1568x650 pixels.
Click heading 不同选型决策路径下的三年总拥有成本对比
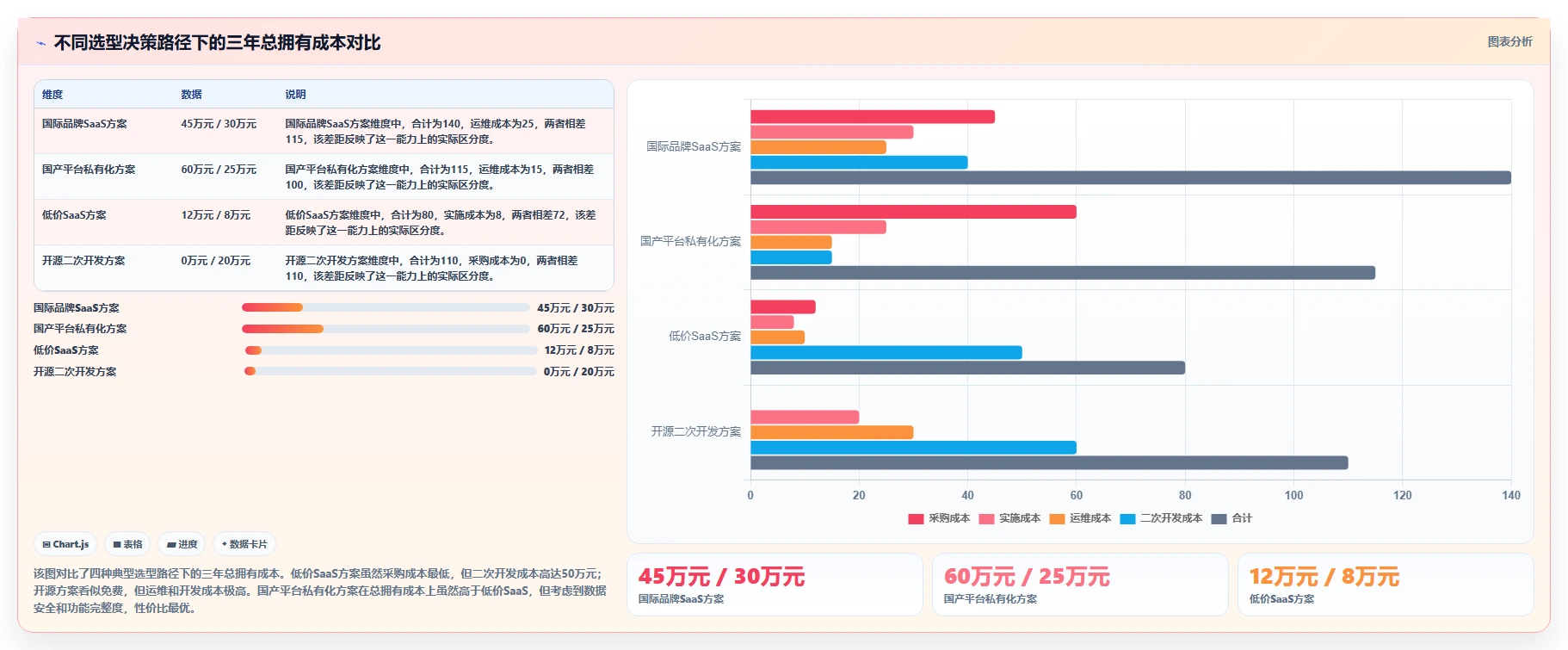(217, 43)
